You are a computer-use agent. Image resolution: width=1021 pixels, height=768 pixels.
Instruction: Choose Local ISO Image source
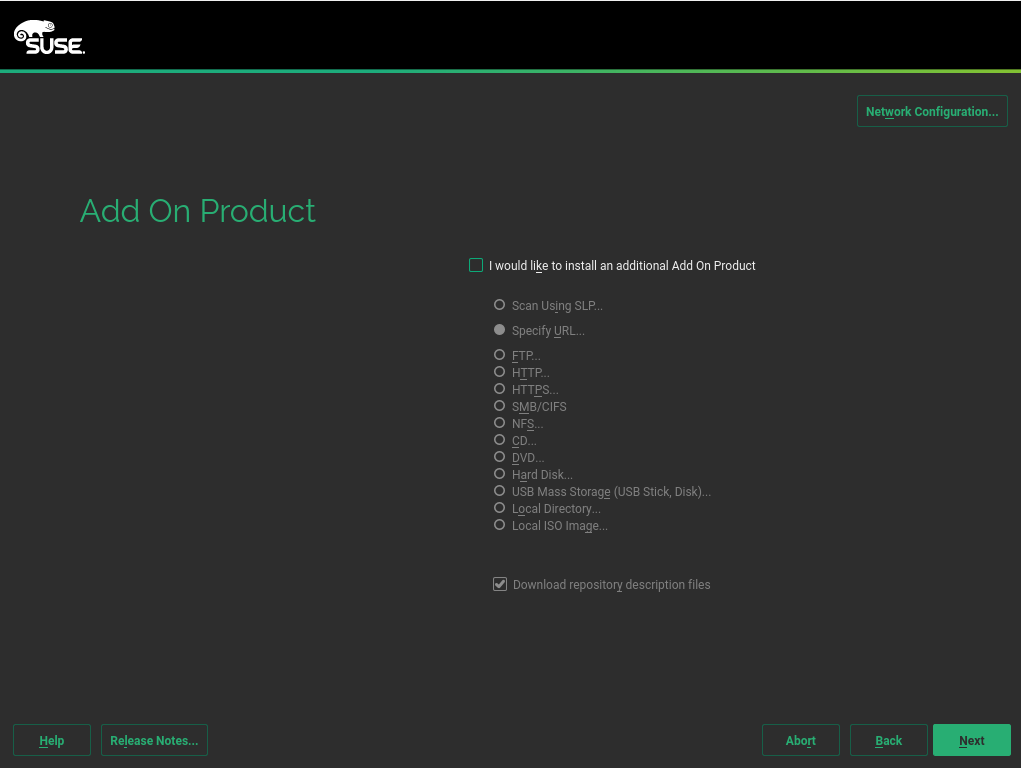pos(500,525)
